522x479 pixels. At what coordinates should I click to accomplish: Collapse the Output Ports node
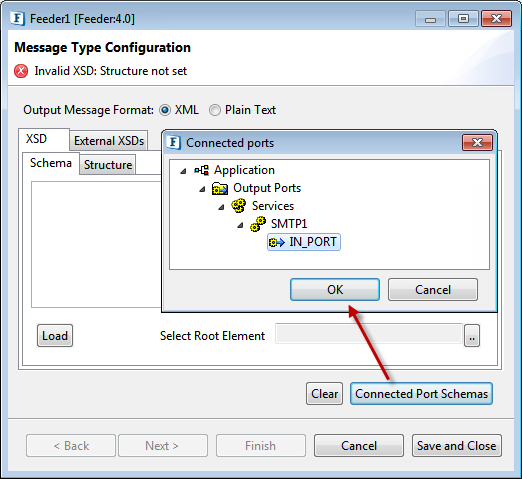[x=202, y=189]
